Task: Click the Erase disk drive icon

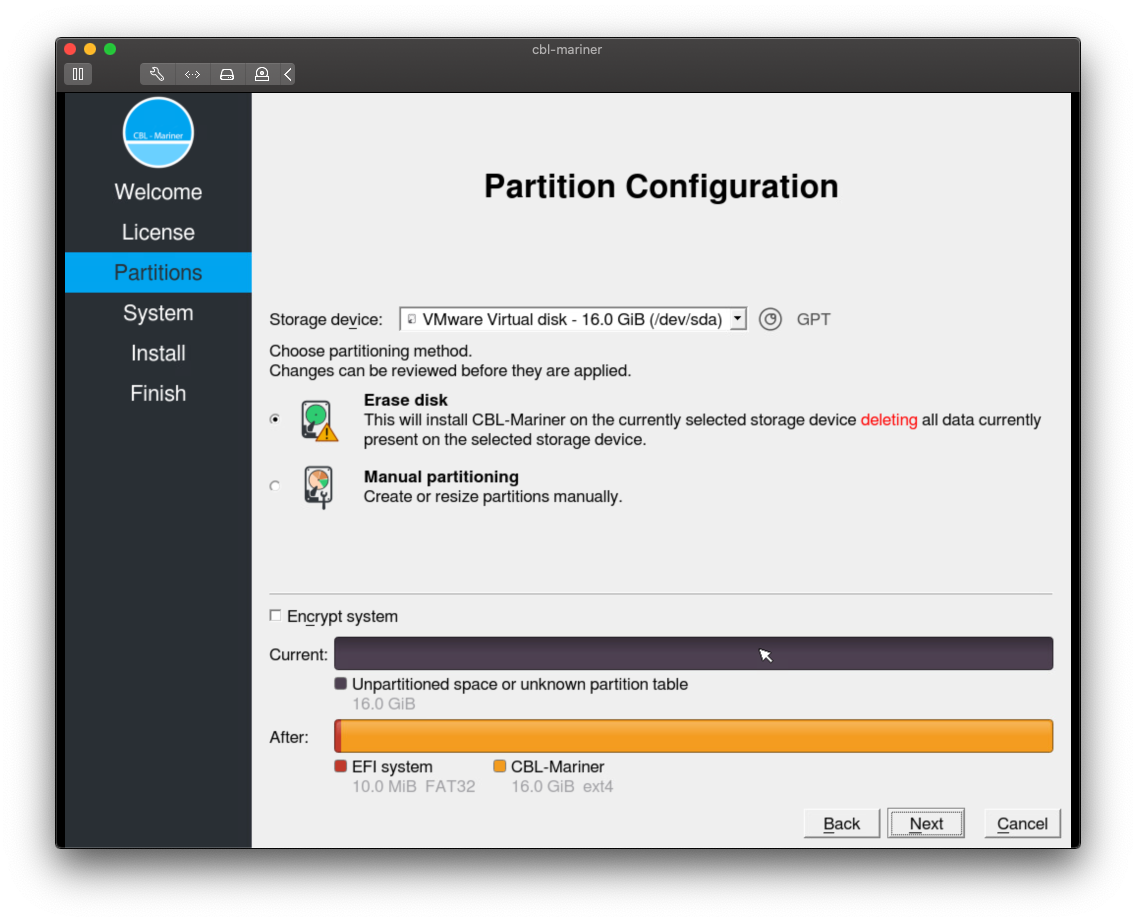Action: 319,421
